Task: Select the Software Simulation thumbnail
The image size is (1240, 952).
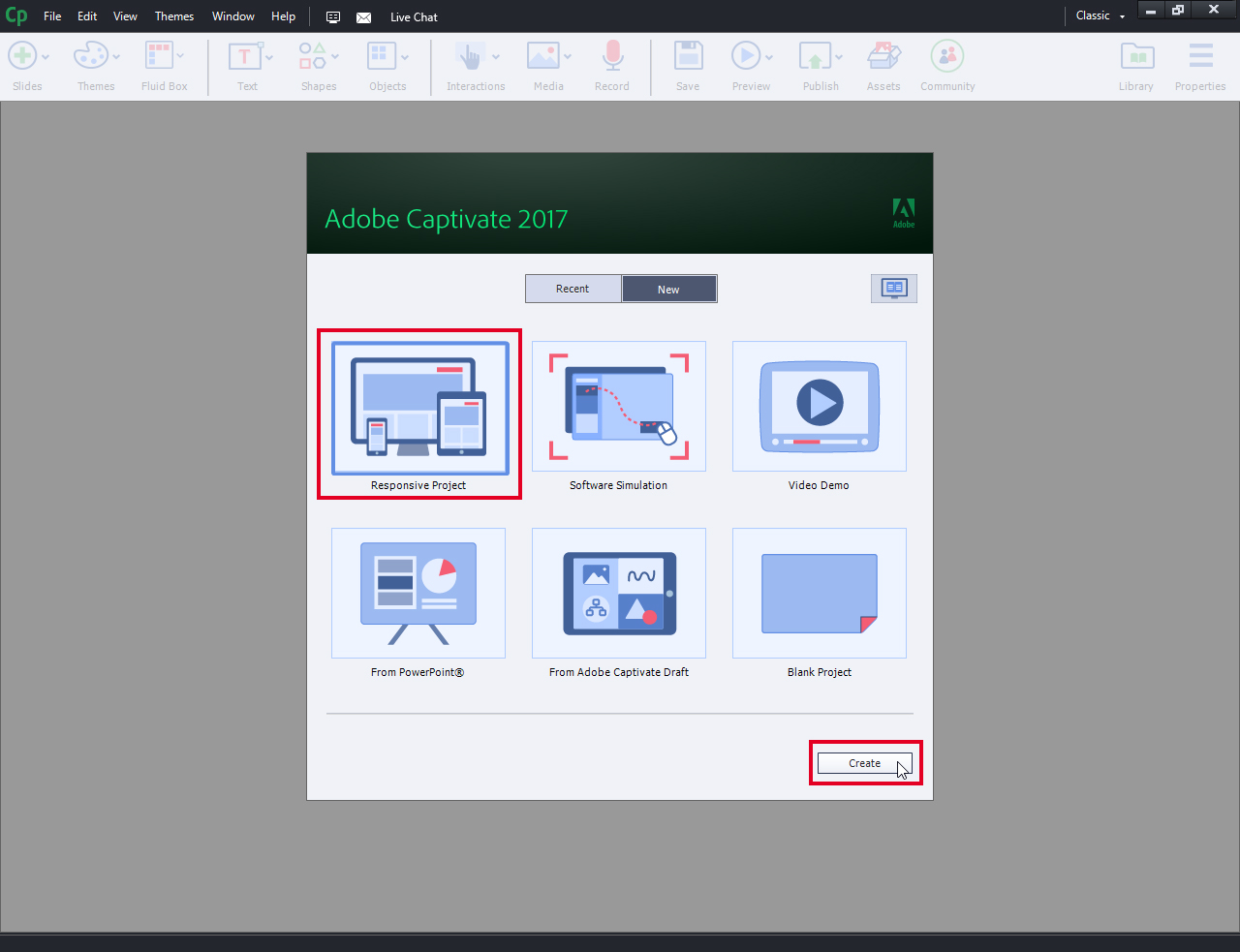Action: (x=619, y=406)
